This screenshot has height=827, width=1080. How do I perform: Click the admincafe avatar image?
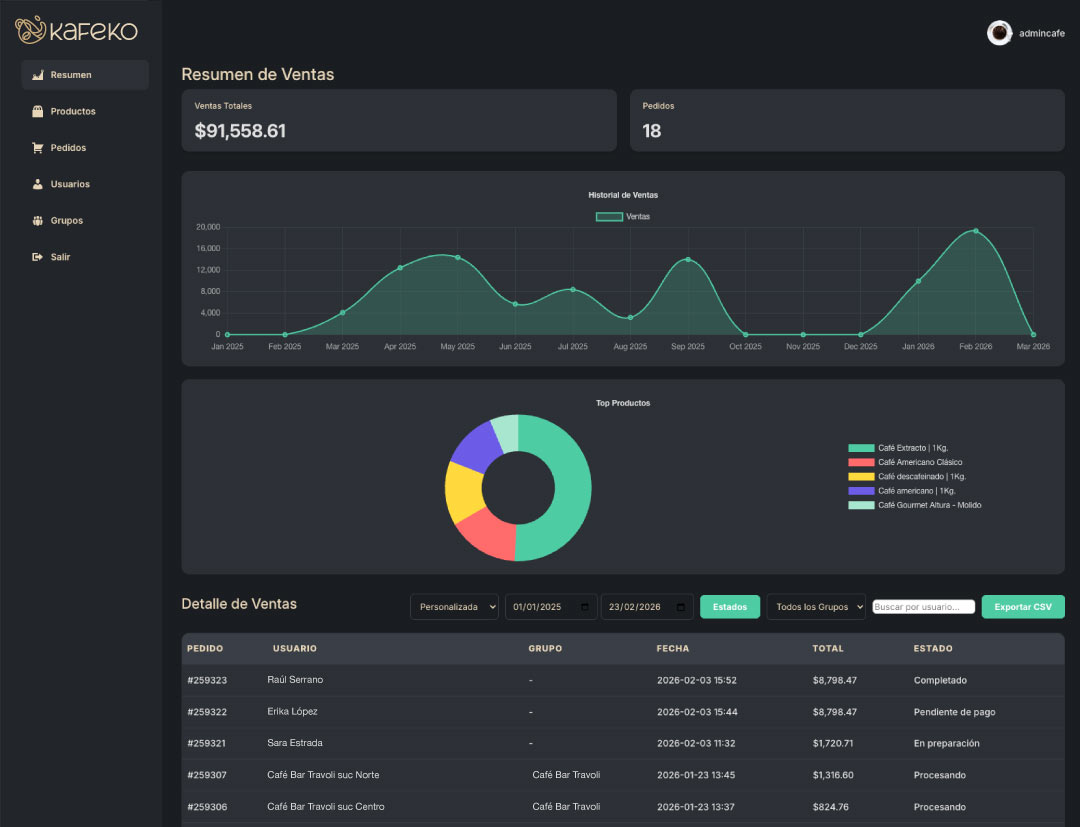click(x=999, y=33)
